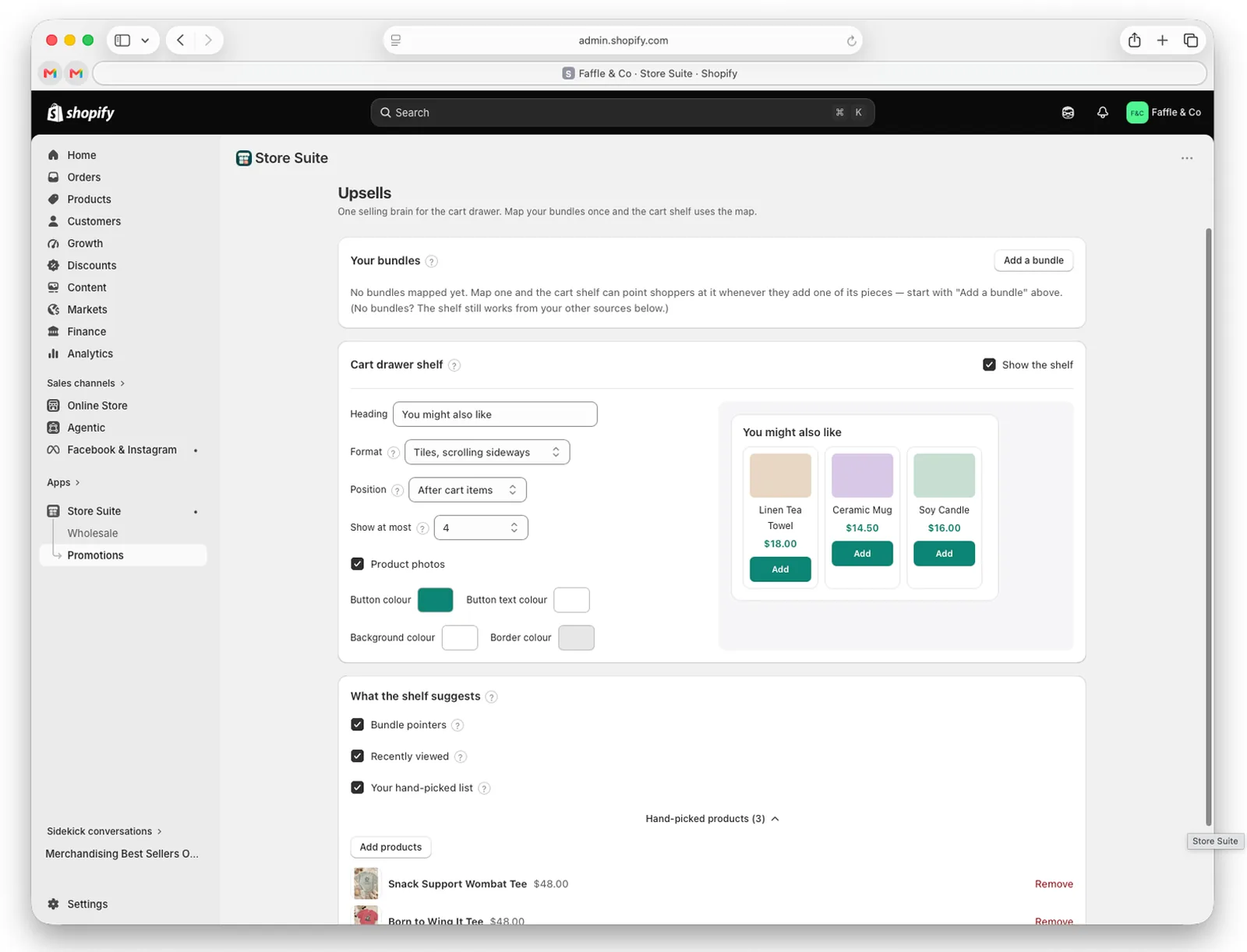Click the Add a bundle button

click(1033, 261)
